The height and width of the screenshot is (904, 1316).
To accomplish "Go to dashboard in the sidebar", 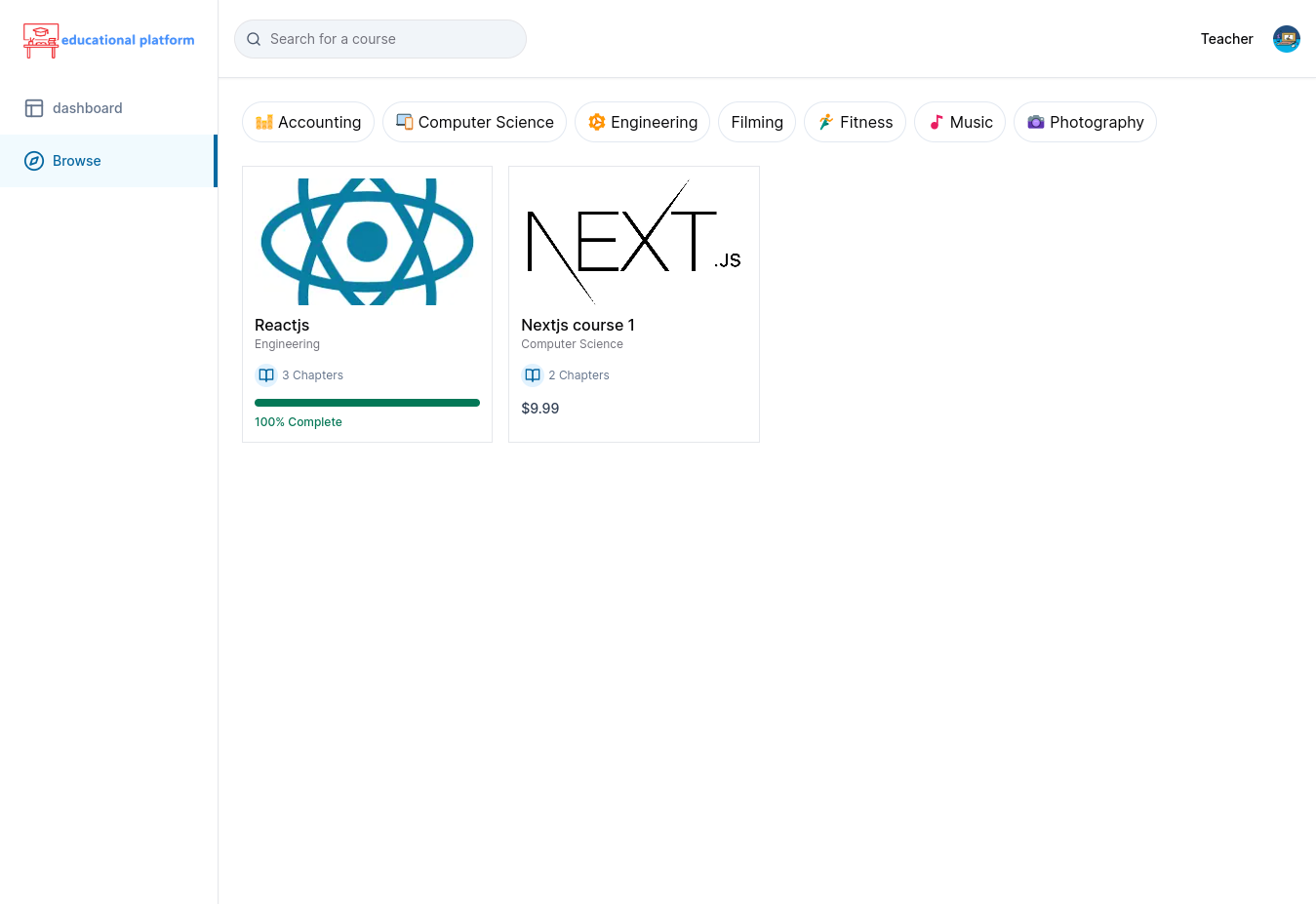I will point(88,108).
